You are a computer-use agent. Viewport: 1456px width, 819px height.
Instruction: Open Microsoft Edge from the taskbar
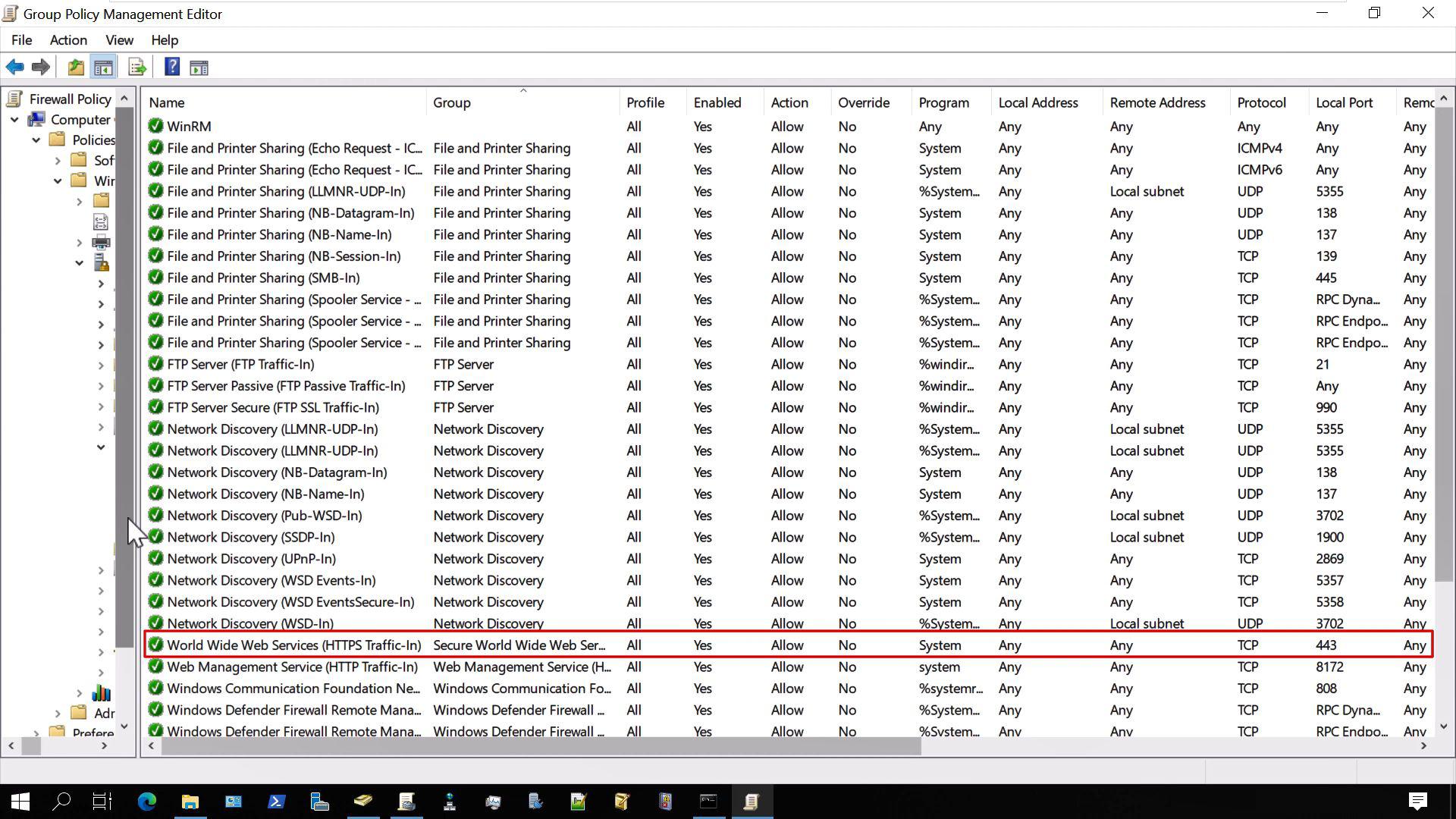coord(146,802)
